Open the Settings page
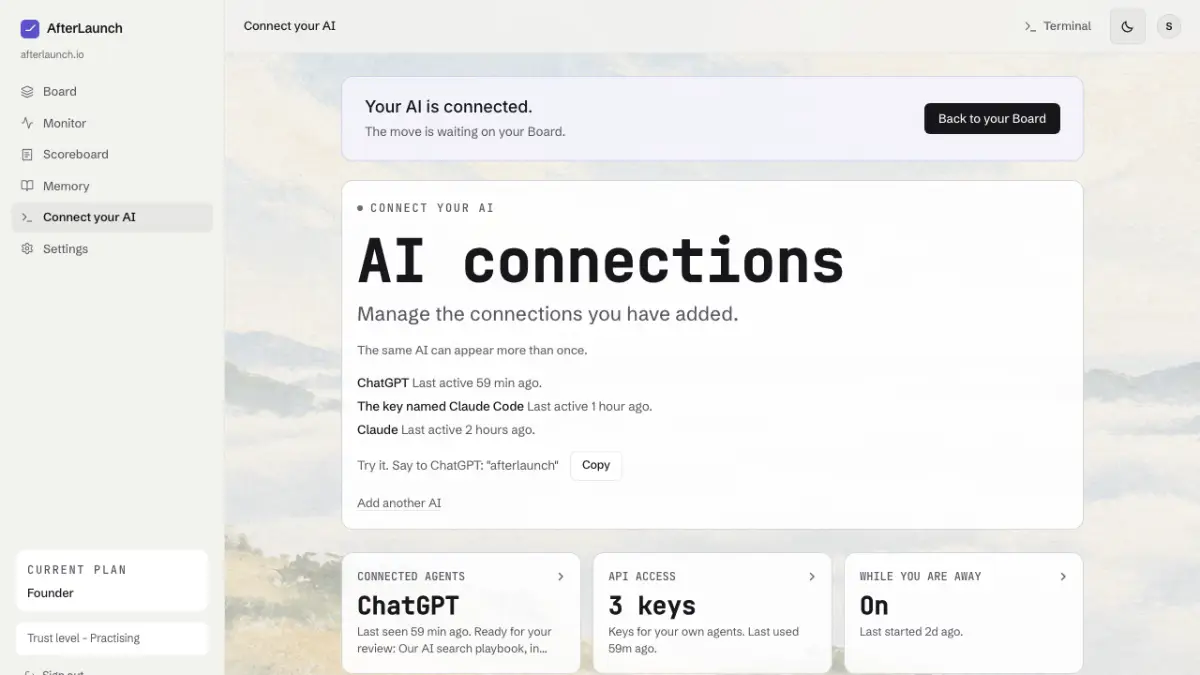The image size is (1200, 675). [112, 249]
